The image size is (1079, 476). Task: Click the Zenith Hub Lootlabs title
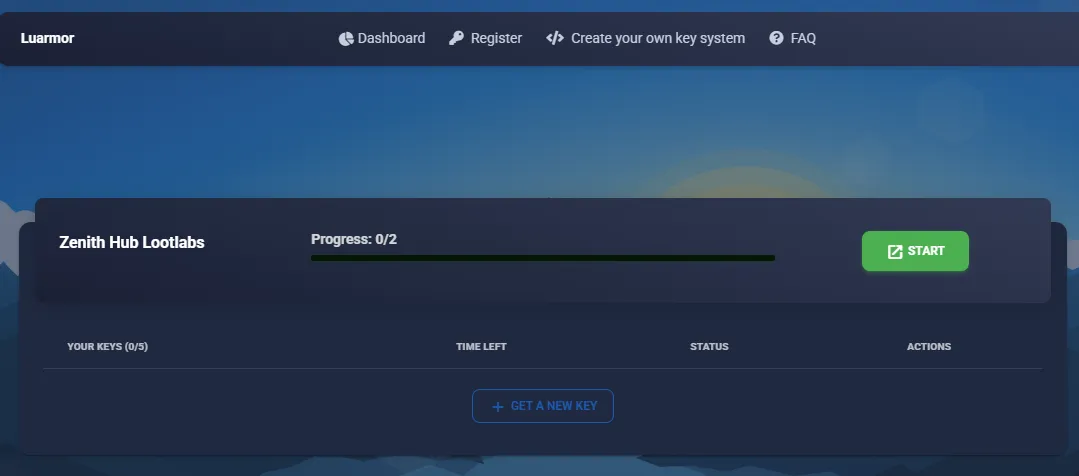click(131, 243)
